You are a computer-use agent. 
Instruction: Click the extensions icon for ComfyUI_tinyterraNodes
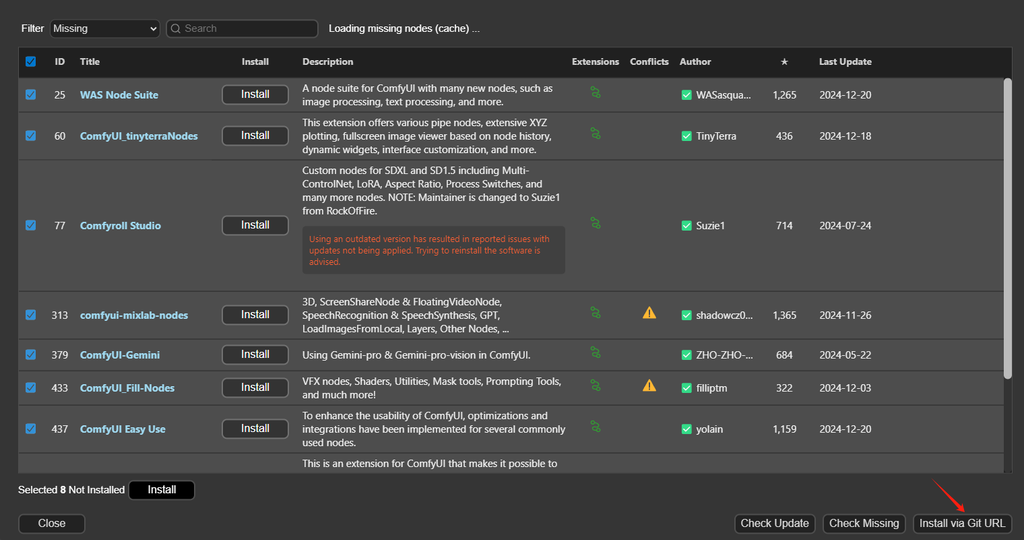[x=595, y=133]
